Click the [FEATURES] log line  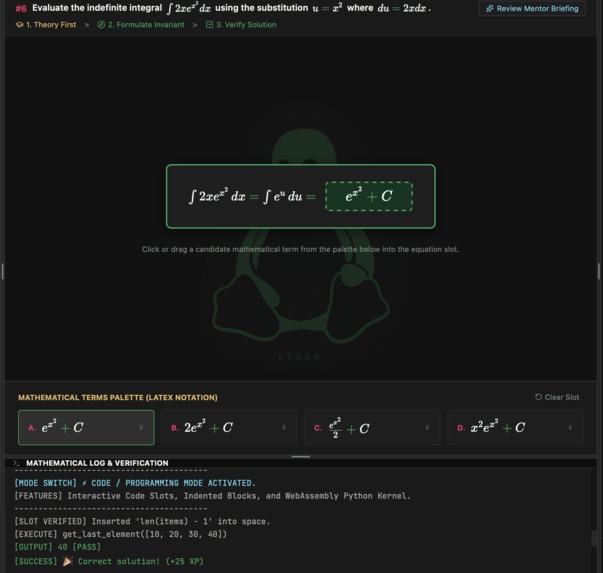point(212,496)
